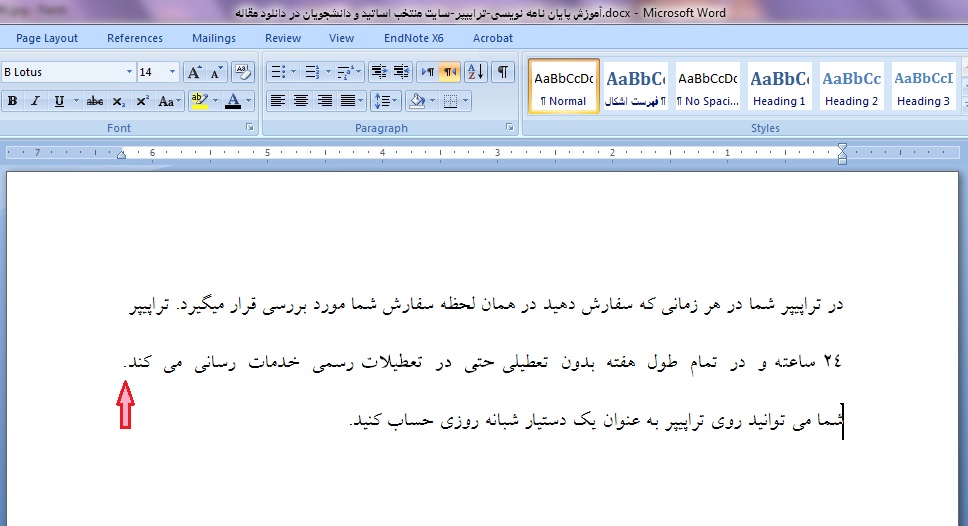Apply the Normal style
This screenshot has width=968, height=526.
(564, 86)
